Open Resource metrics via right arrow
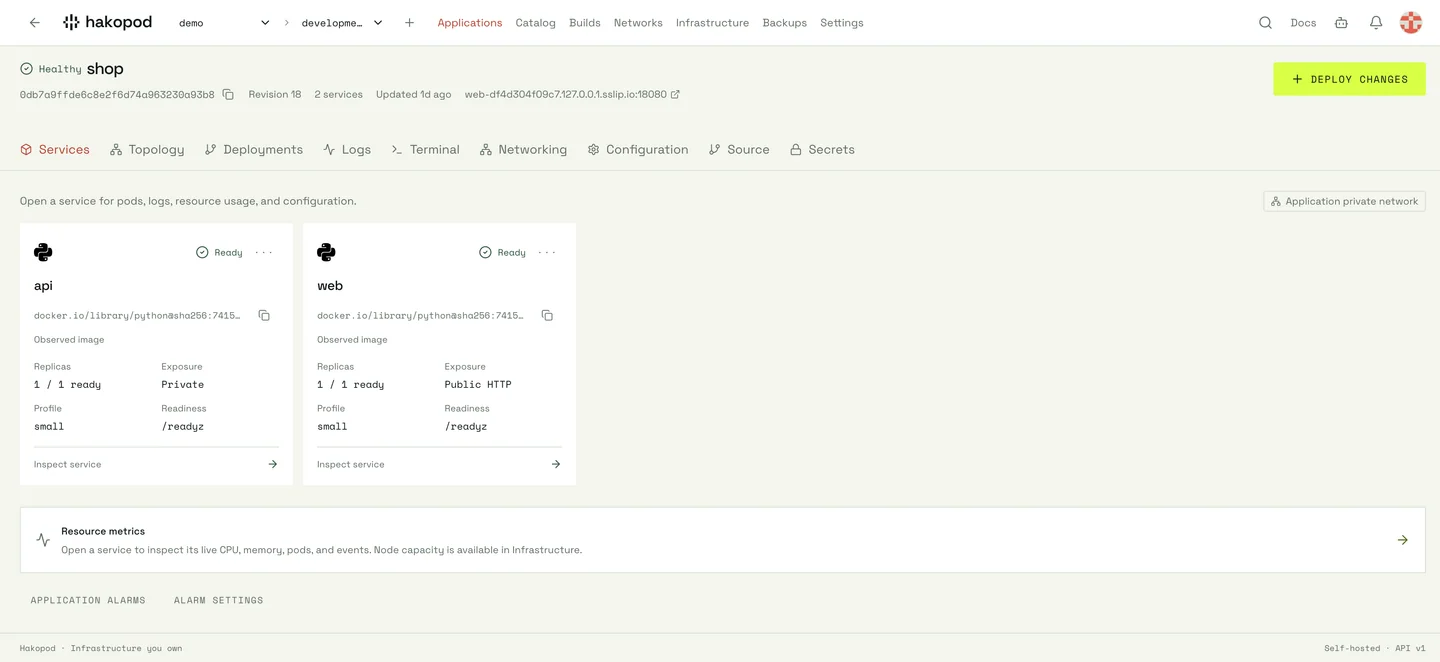1440x662 pixels. (x=1402, y=540)
